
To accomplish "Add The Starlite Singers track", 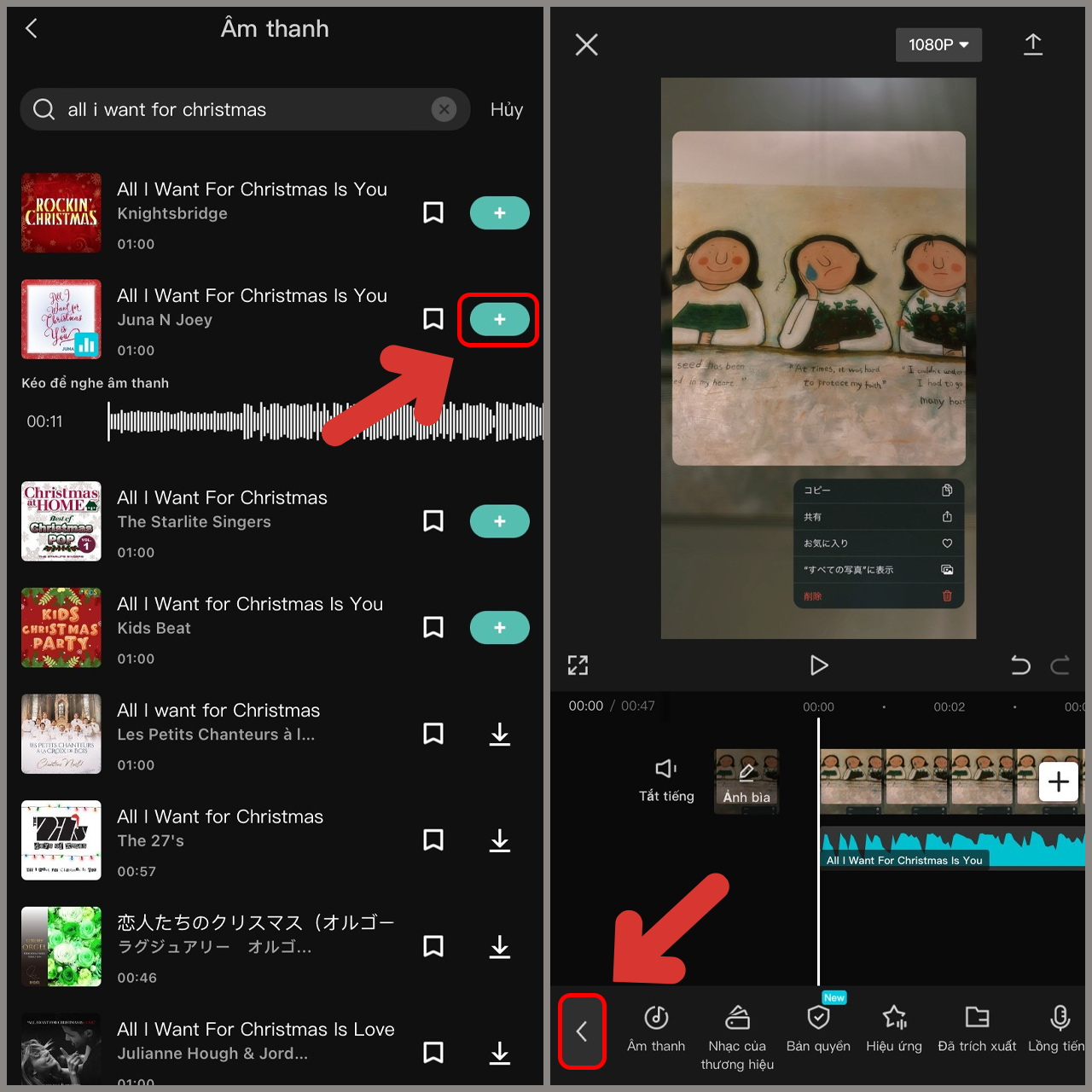I will click(x=500, y=521).
